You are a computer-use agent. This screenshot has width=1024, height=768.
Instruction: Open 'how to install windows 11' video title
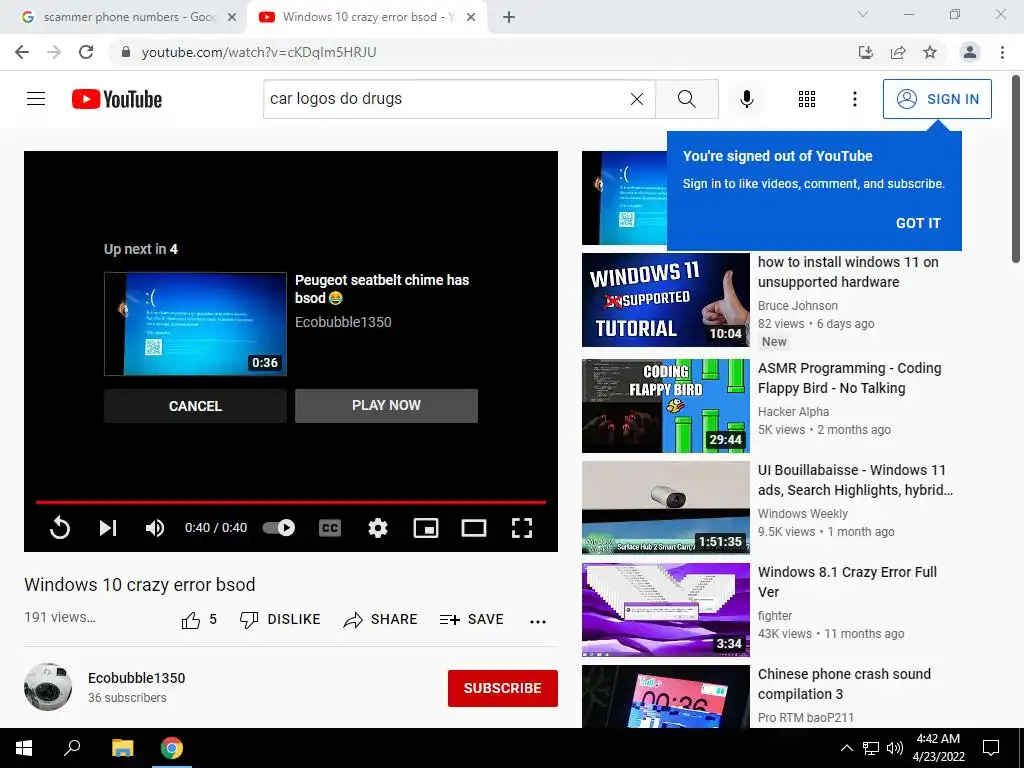coord(848,272)
